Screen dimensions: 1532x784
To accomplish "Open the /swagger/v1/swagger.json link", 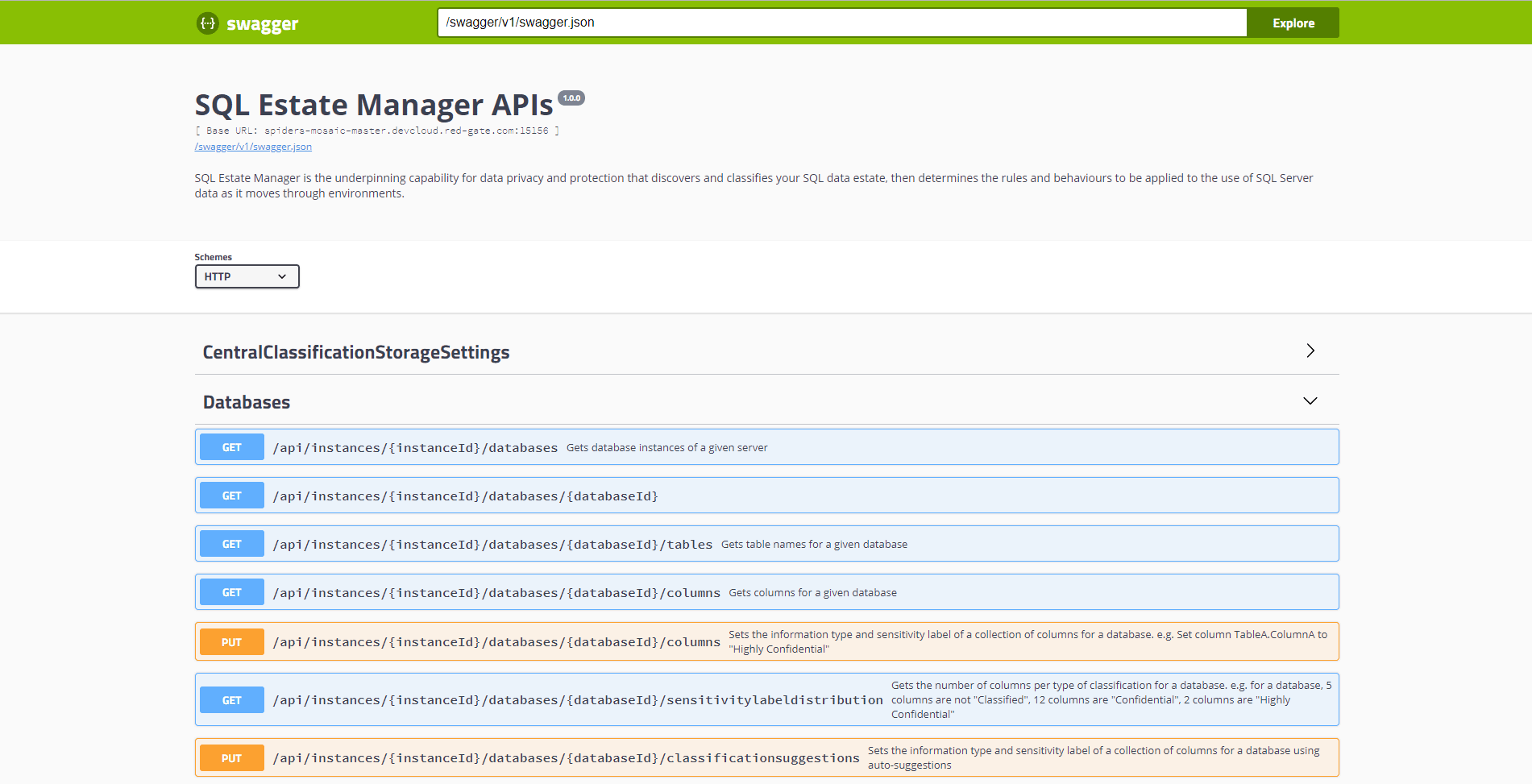I will [253, 147].
